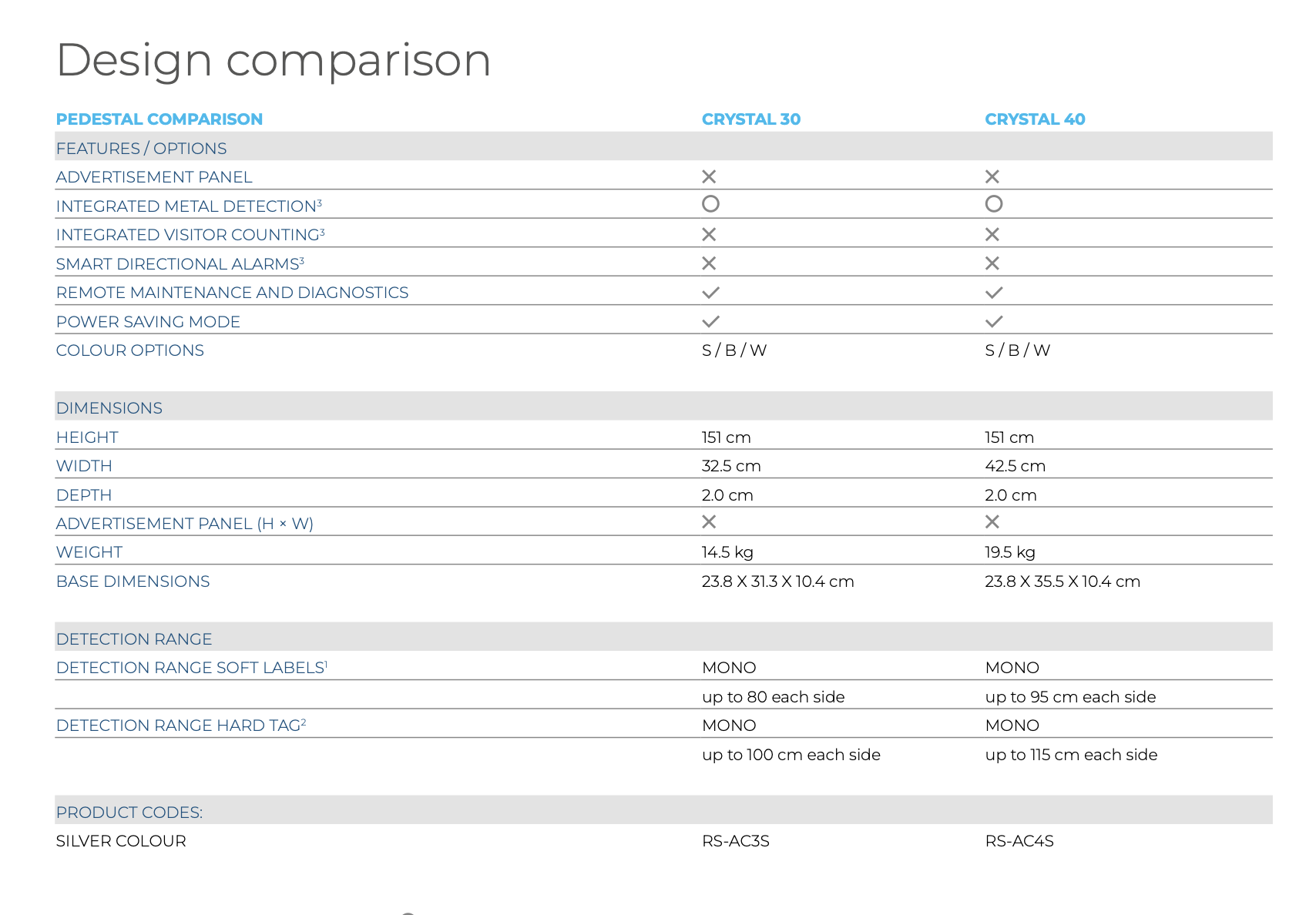This screenshot has height=915, width=1316.
Task: Click the Advertisement Panel (H × W) cross for Crystal 40
Action: point(992,522)
